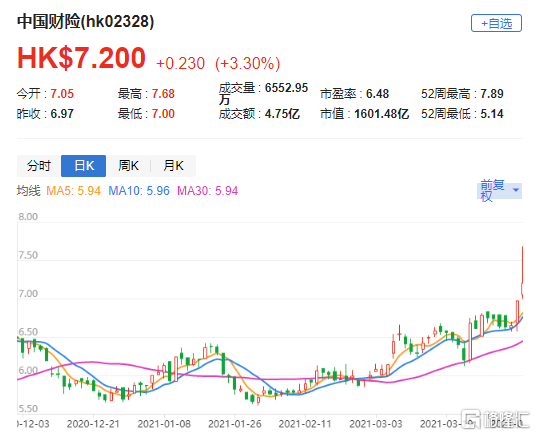The height and width of the screenshot is (436, 536).
Task: Click the 8.00 price axis label
Action: (28, 216)
